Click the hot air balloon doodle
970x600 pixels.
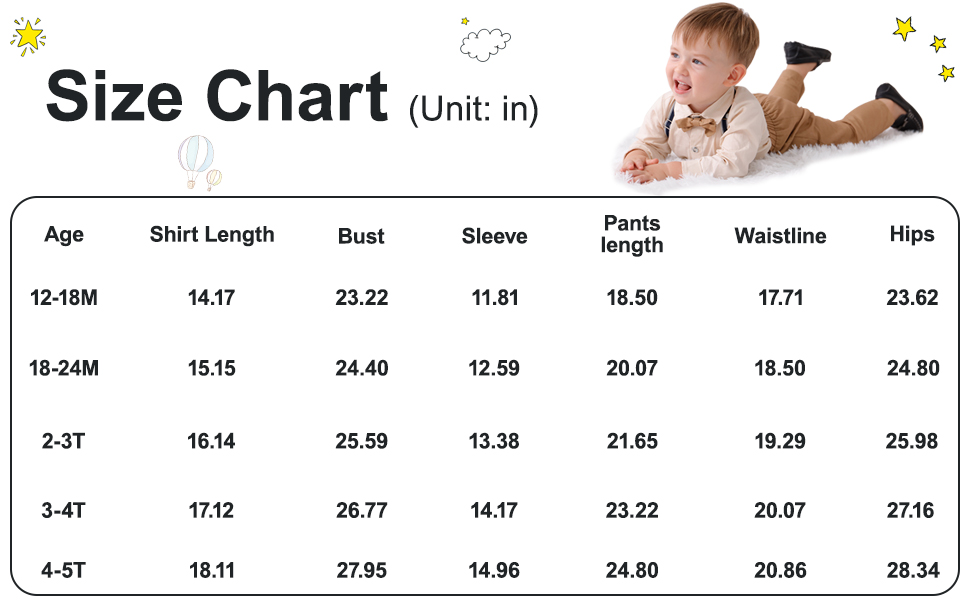pyautogui.click(x=198, y=160)
